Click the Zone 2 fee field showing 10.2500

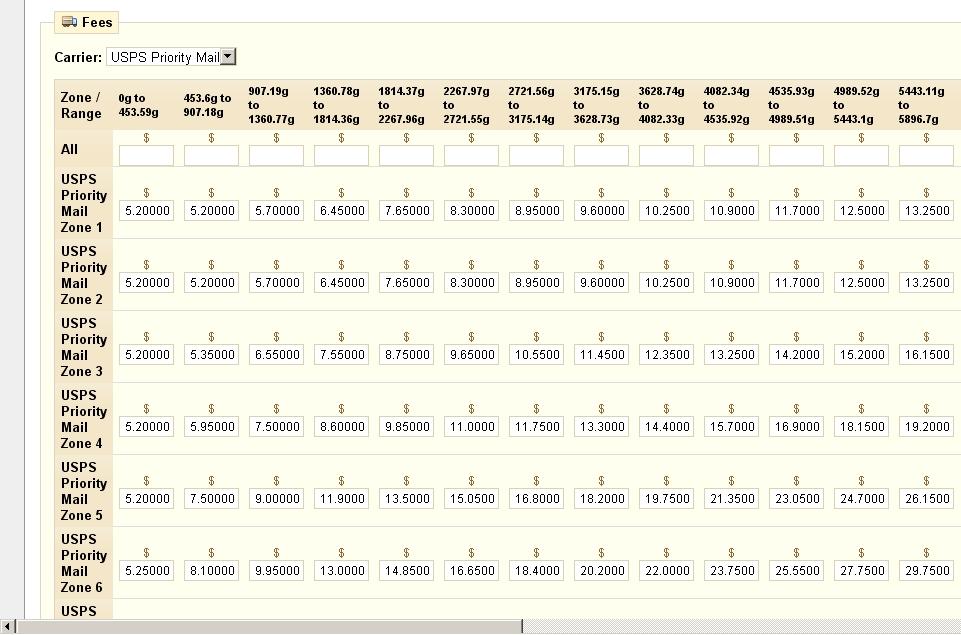coord(666,283)
